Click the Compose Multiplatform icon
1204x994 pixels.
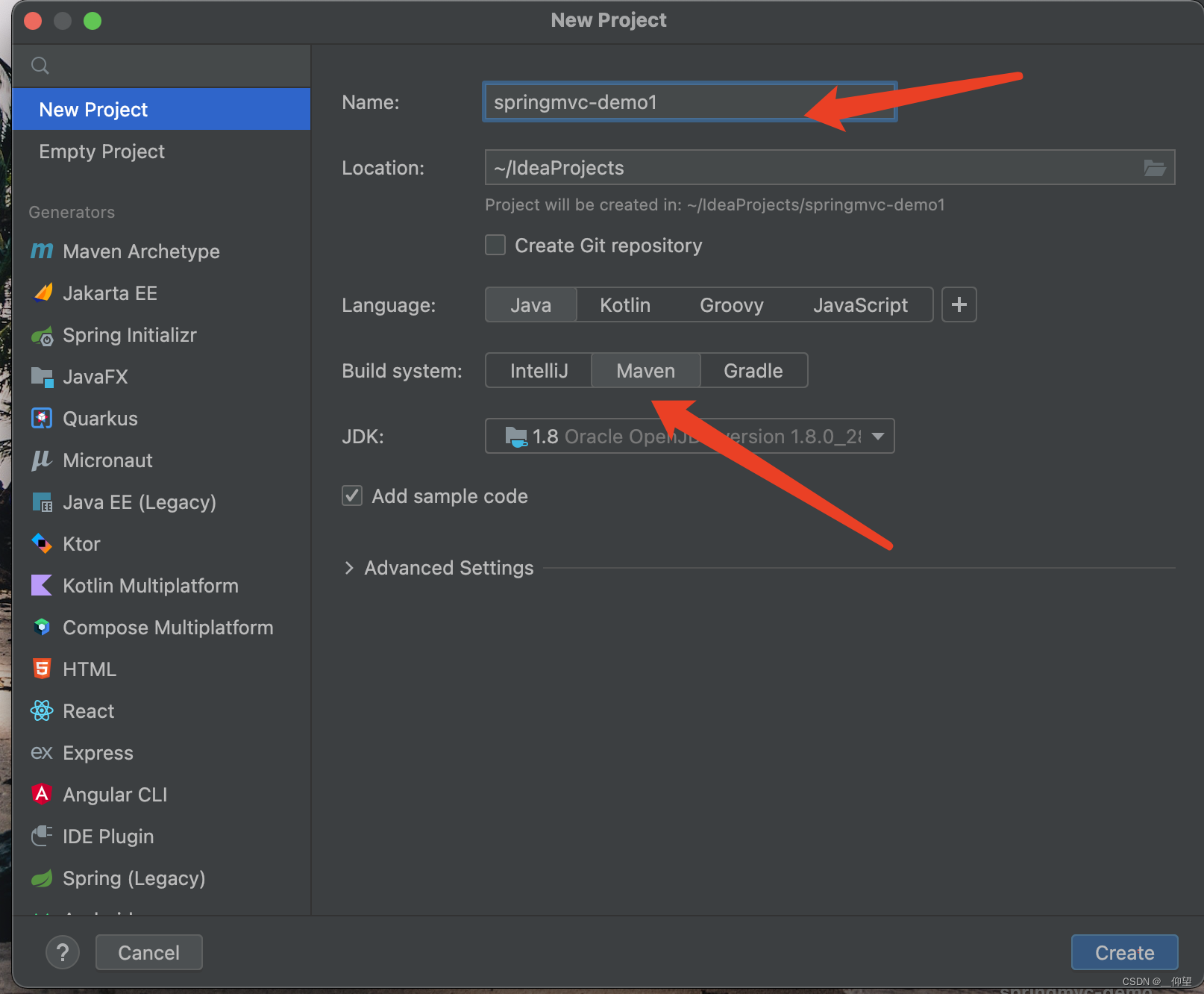(42, 628)
